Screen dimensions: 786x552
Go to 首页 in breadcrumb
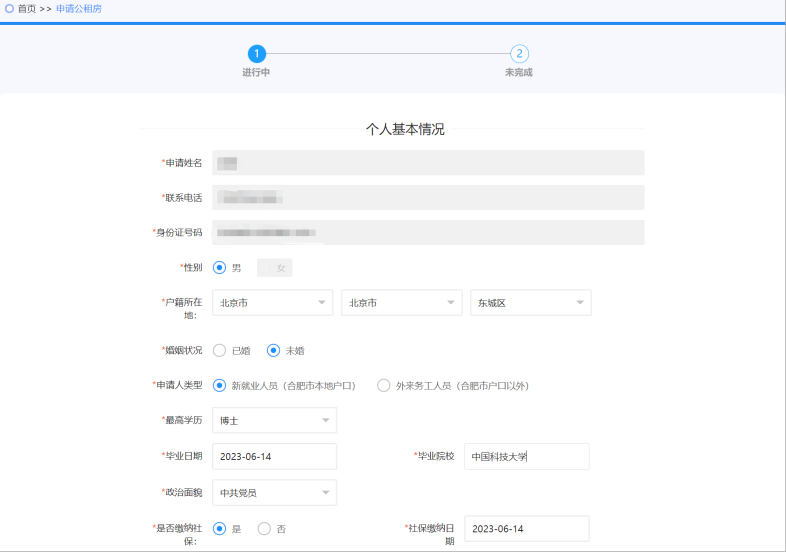[27, 8]
